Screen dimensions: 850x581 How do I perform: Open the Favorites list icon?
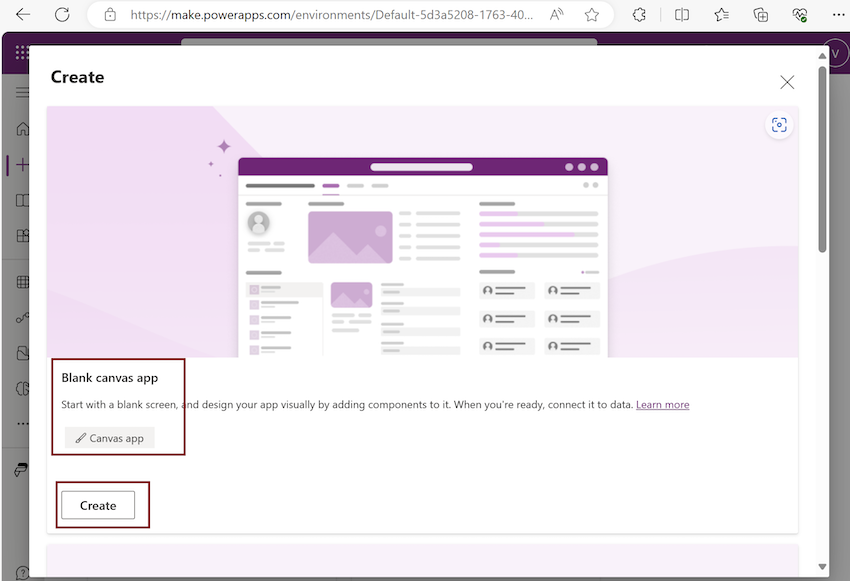(721, 15)
